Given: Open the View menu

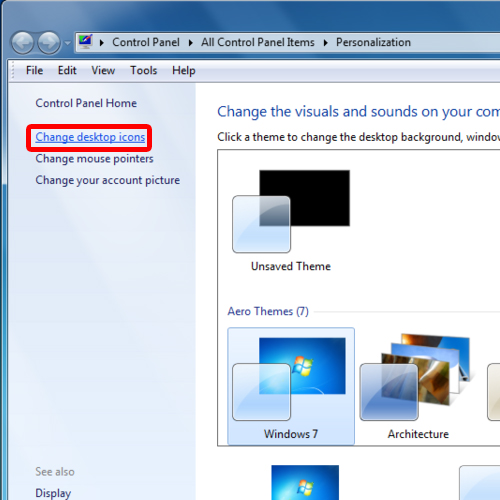Looking at the screenshot, I should (103, 70).
